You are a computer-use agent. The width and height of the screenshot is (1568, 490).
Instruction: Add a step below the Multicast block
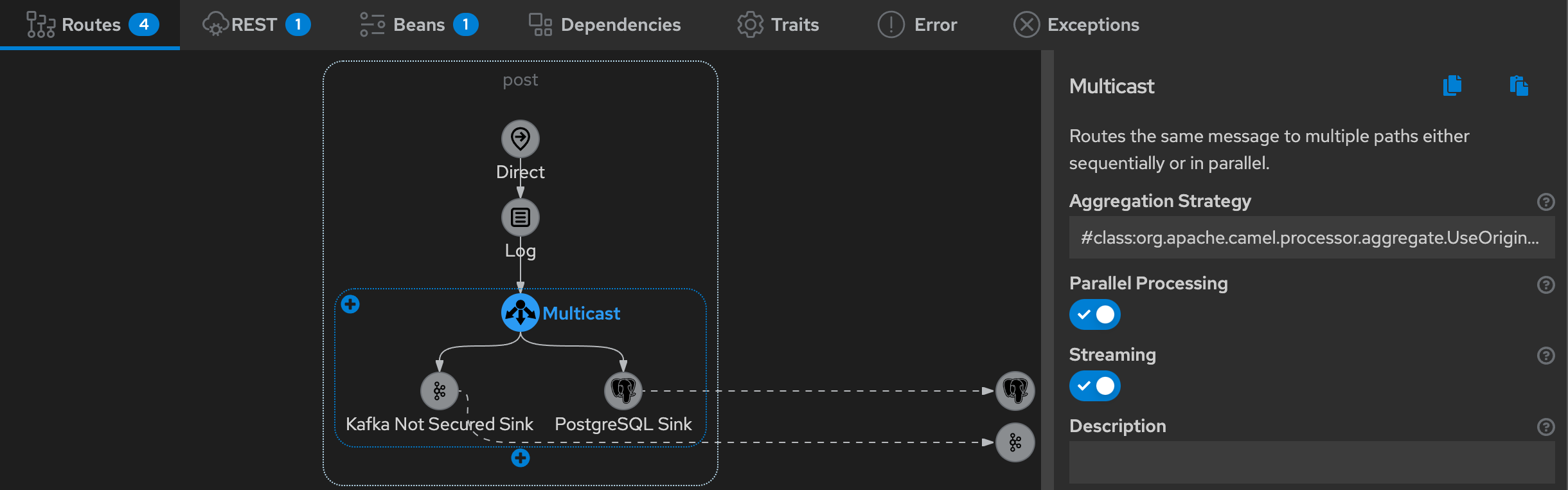pos(520,458)
